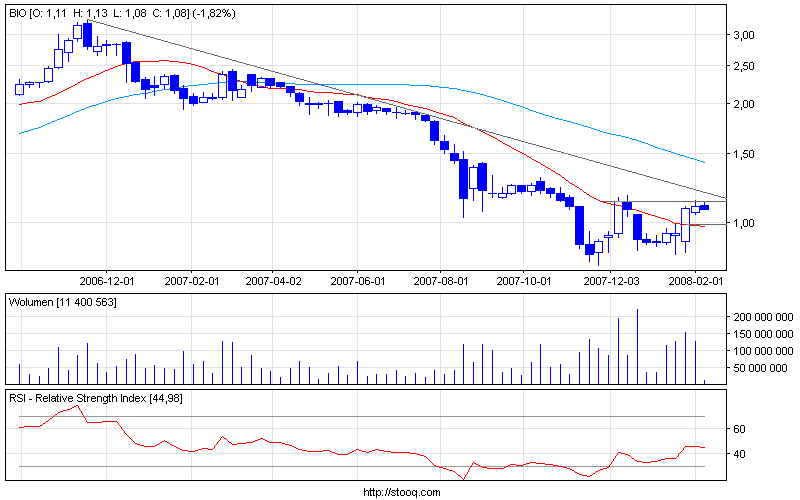Click the 2007-10-01 date axis label
This screenshot has height=500, width=800.
(x=524, y=281)
